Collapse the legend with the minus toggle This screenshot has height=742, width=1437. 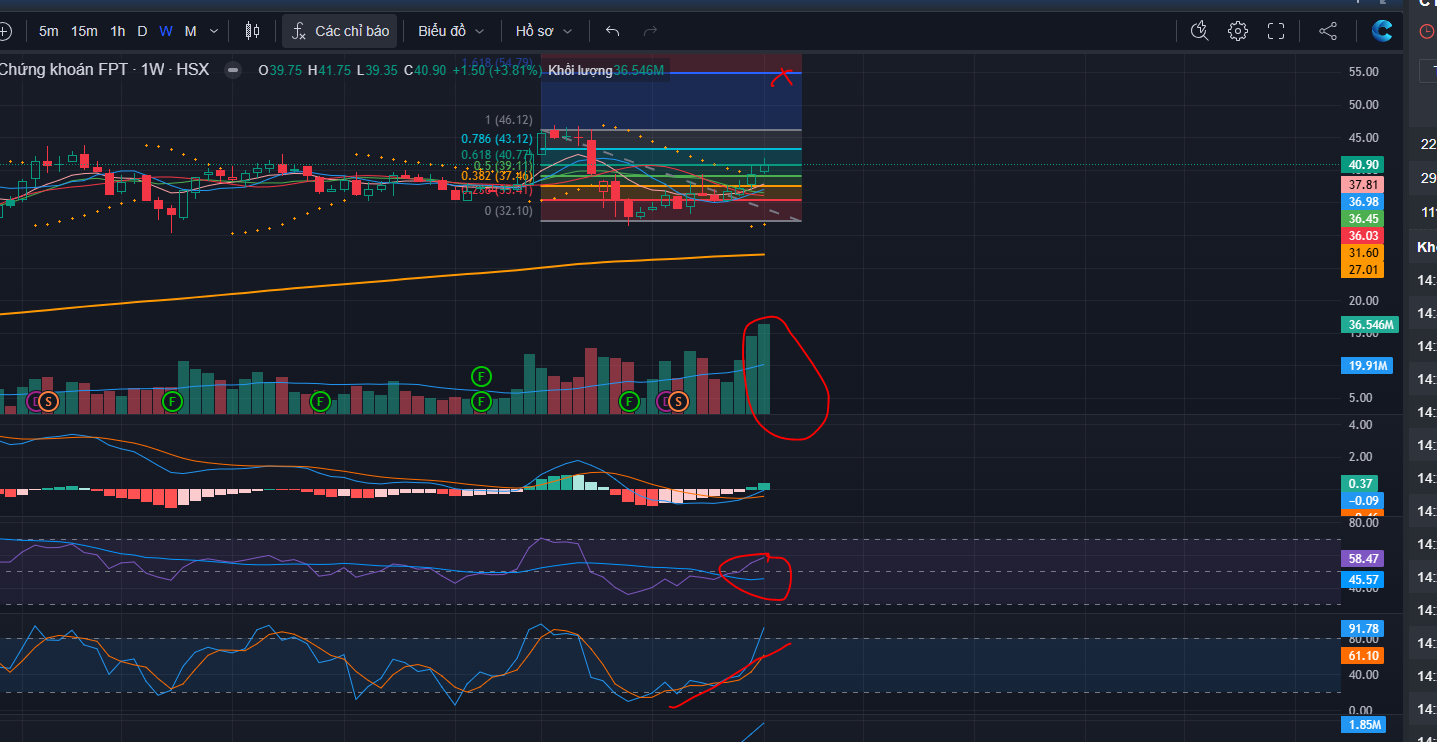pyautogui.click(x=233, y=70)
